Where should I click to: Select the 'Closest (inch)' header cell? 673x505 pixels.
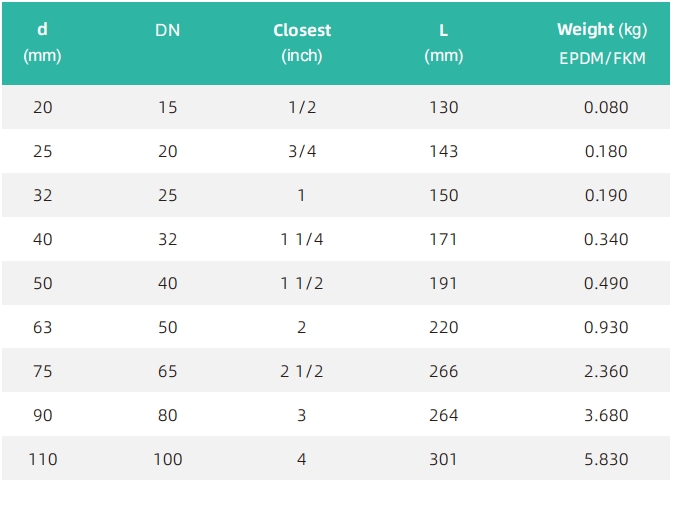[302, 43]
